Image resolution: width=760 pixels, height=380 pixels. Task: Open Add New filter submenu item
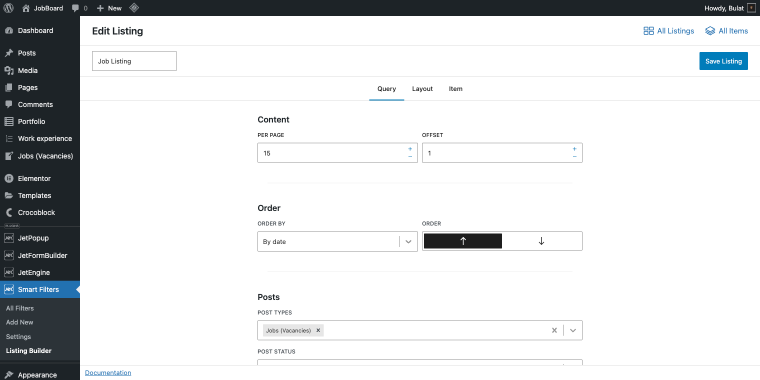[19, 322]
